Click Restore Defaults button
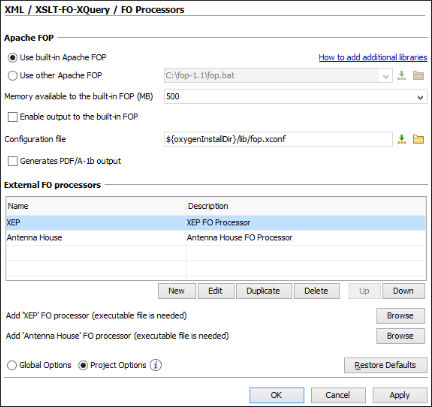This screenshot has width=432, height=407. pyautogui.click(x=386, y=365)
